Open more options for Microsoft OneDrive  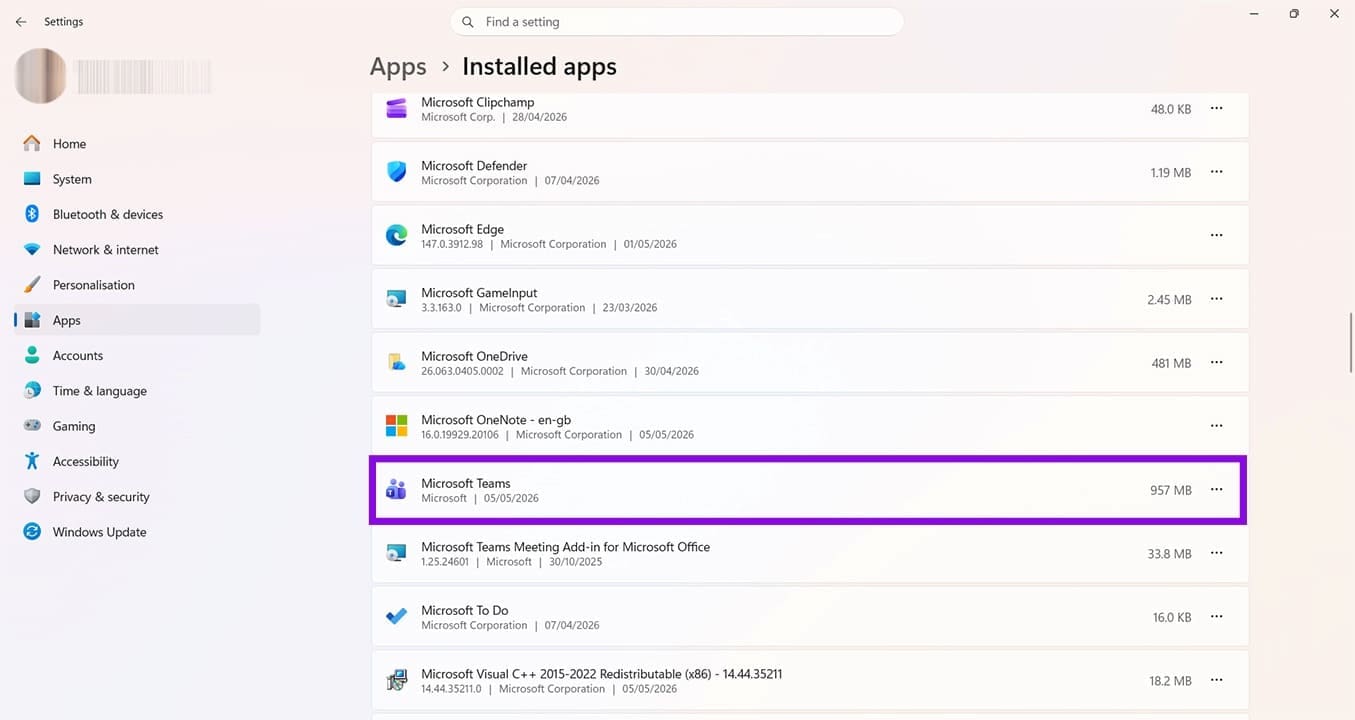pos(1217,362)
